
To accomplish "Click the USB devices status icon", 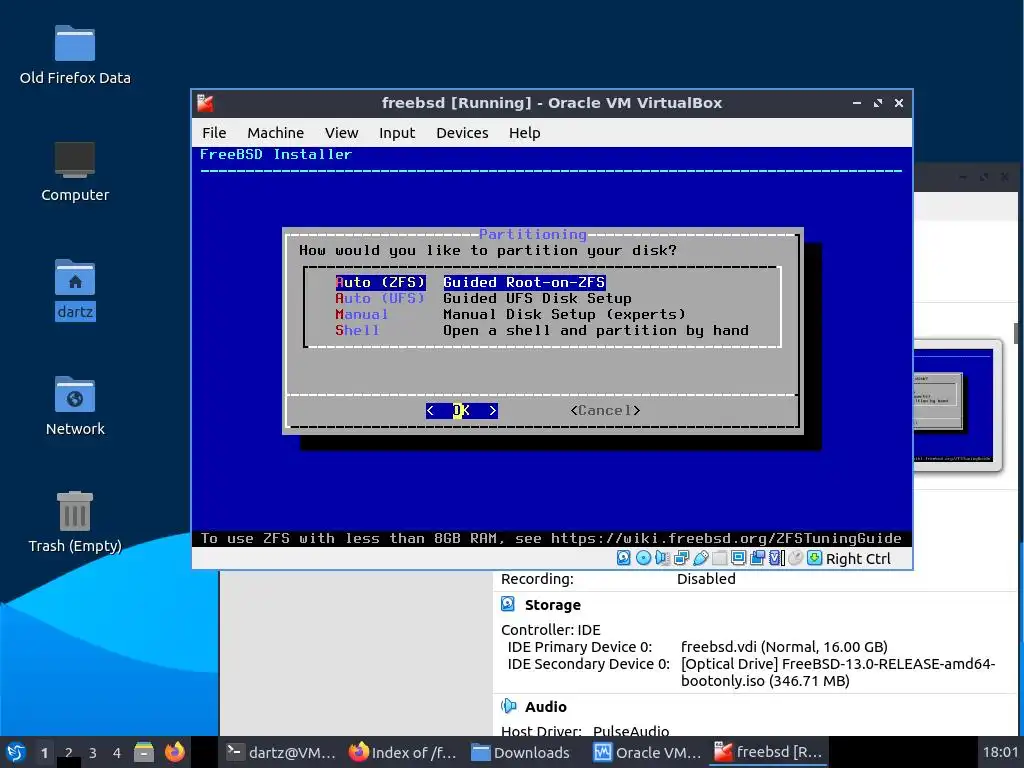I will pos(701,558).
